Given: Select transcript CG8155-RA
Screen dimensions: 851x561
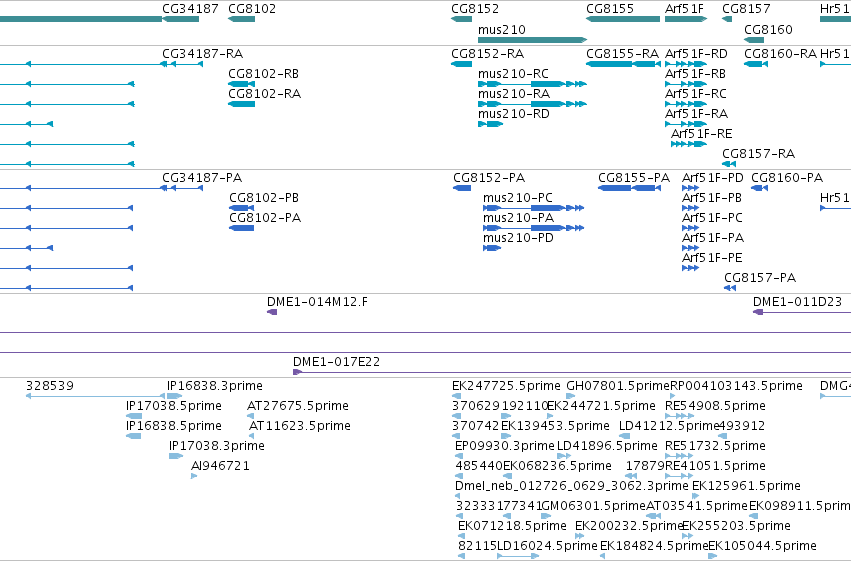Looking at the screenshot, I should [623, 54].
